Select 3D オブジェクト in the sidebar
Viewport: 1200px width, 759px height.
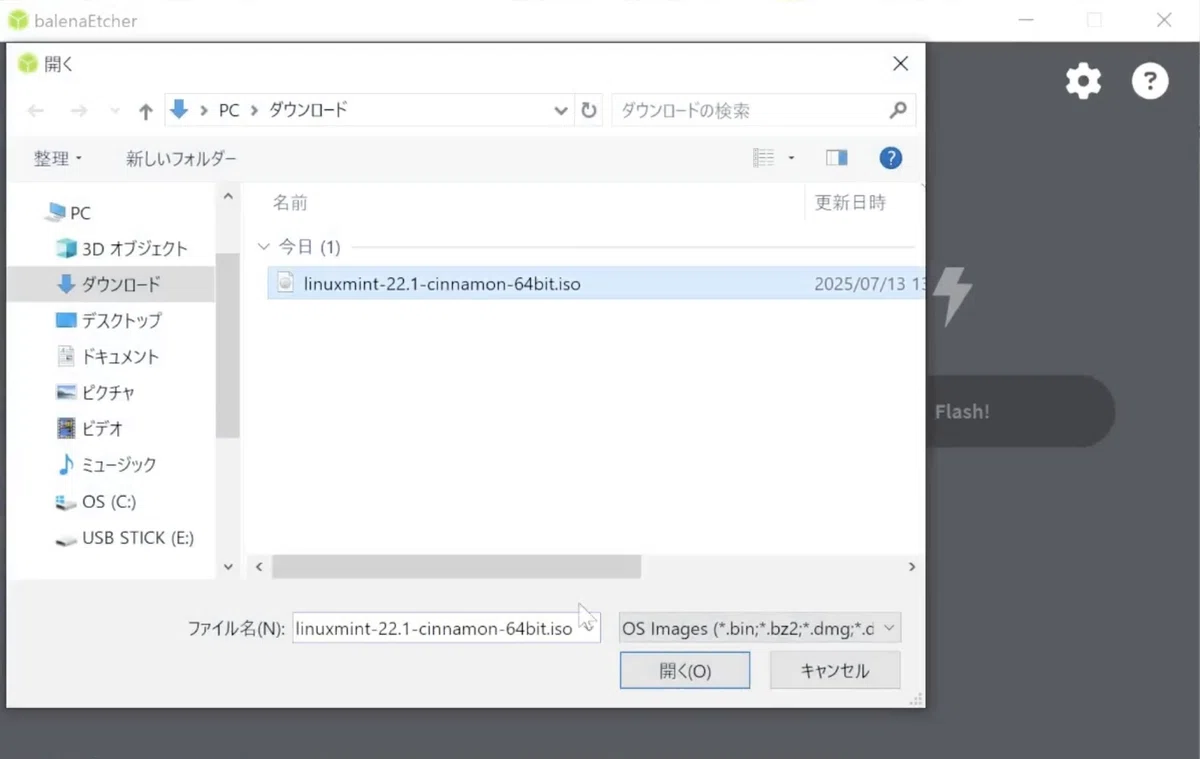pyautogui.click(x=121, y=249)
